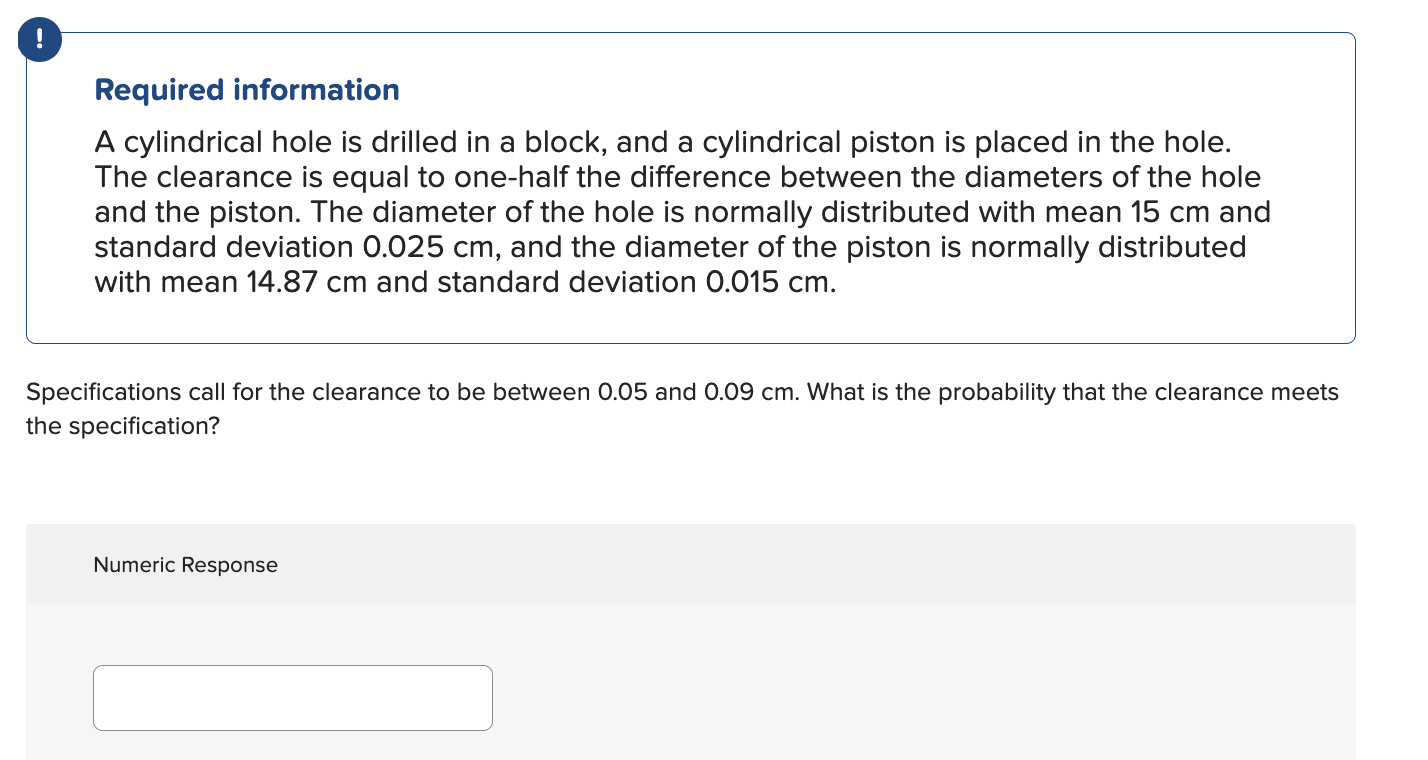Click the Required information heading
1428x760 pixels.
(246, 90)
